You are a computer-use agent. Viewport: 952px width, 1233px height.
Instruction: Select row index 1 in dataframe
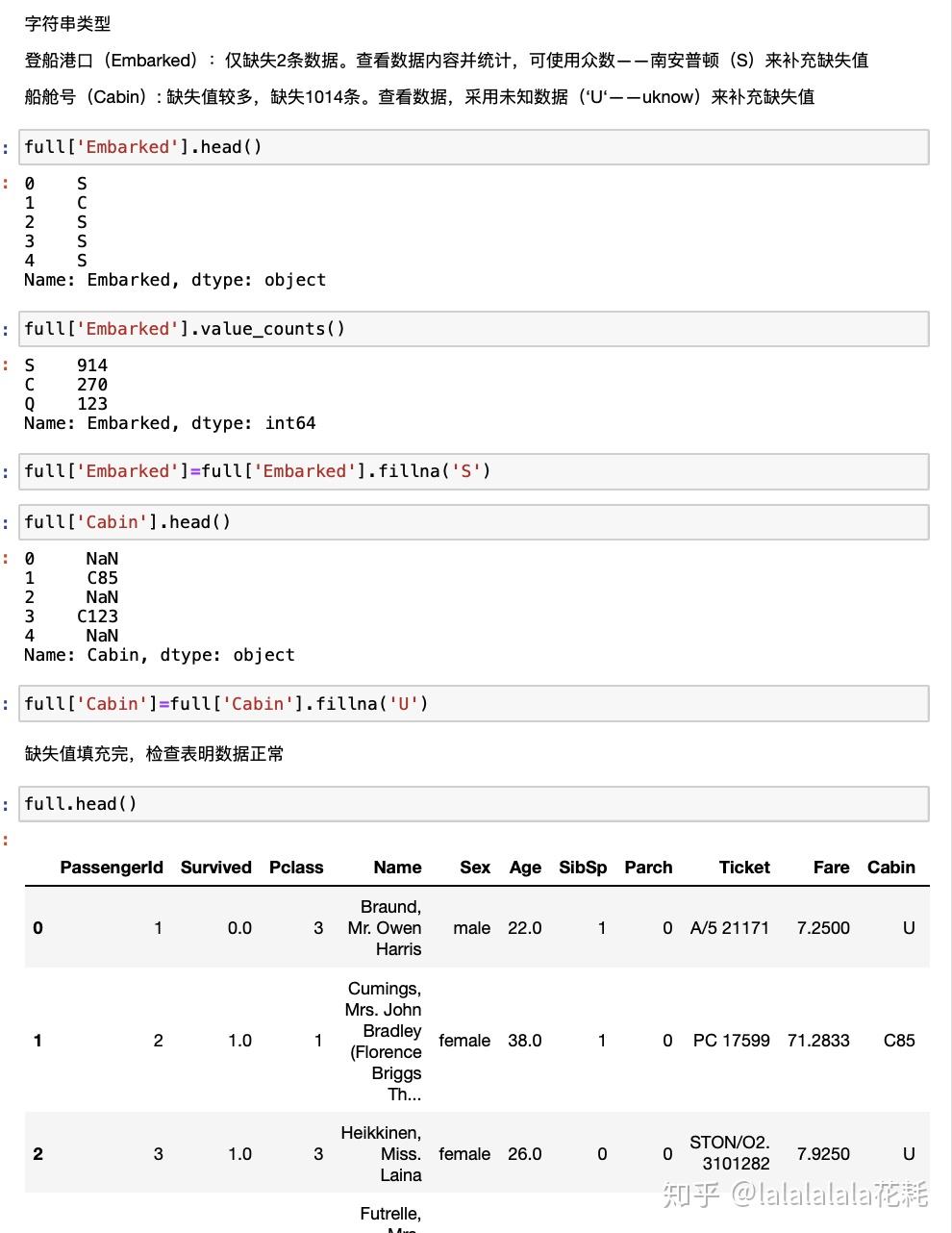pyautogui.click(x=38, y=1041)
